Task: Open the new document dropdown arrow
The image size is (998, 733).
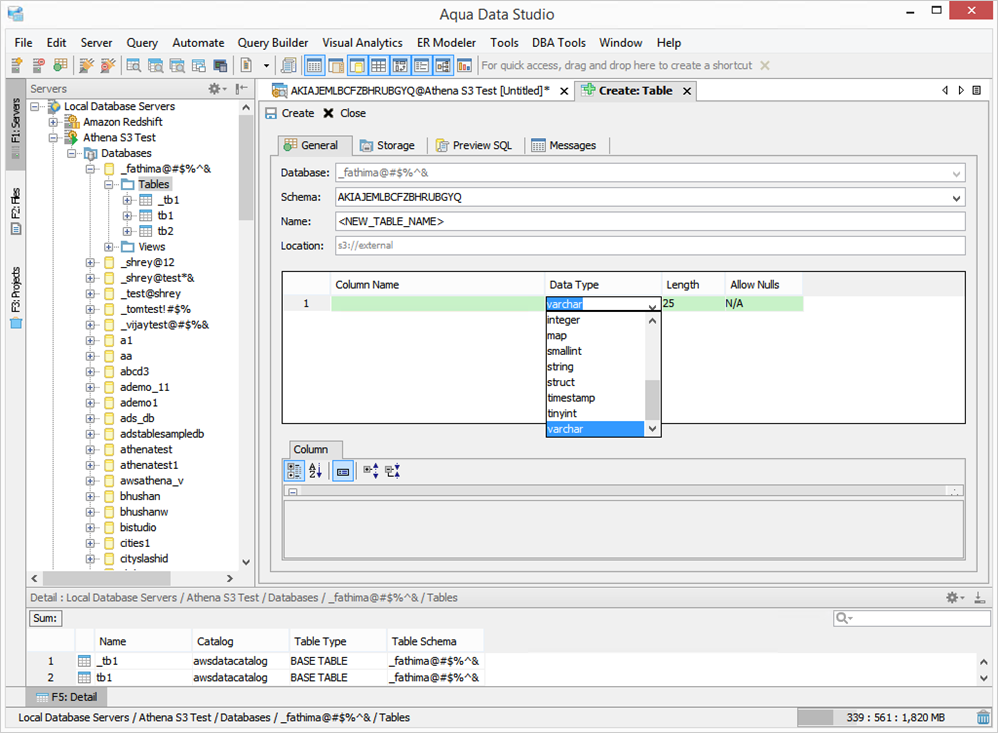Action: tap(266, 66)
